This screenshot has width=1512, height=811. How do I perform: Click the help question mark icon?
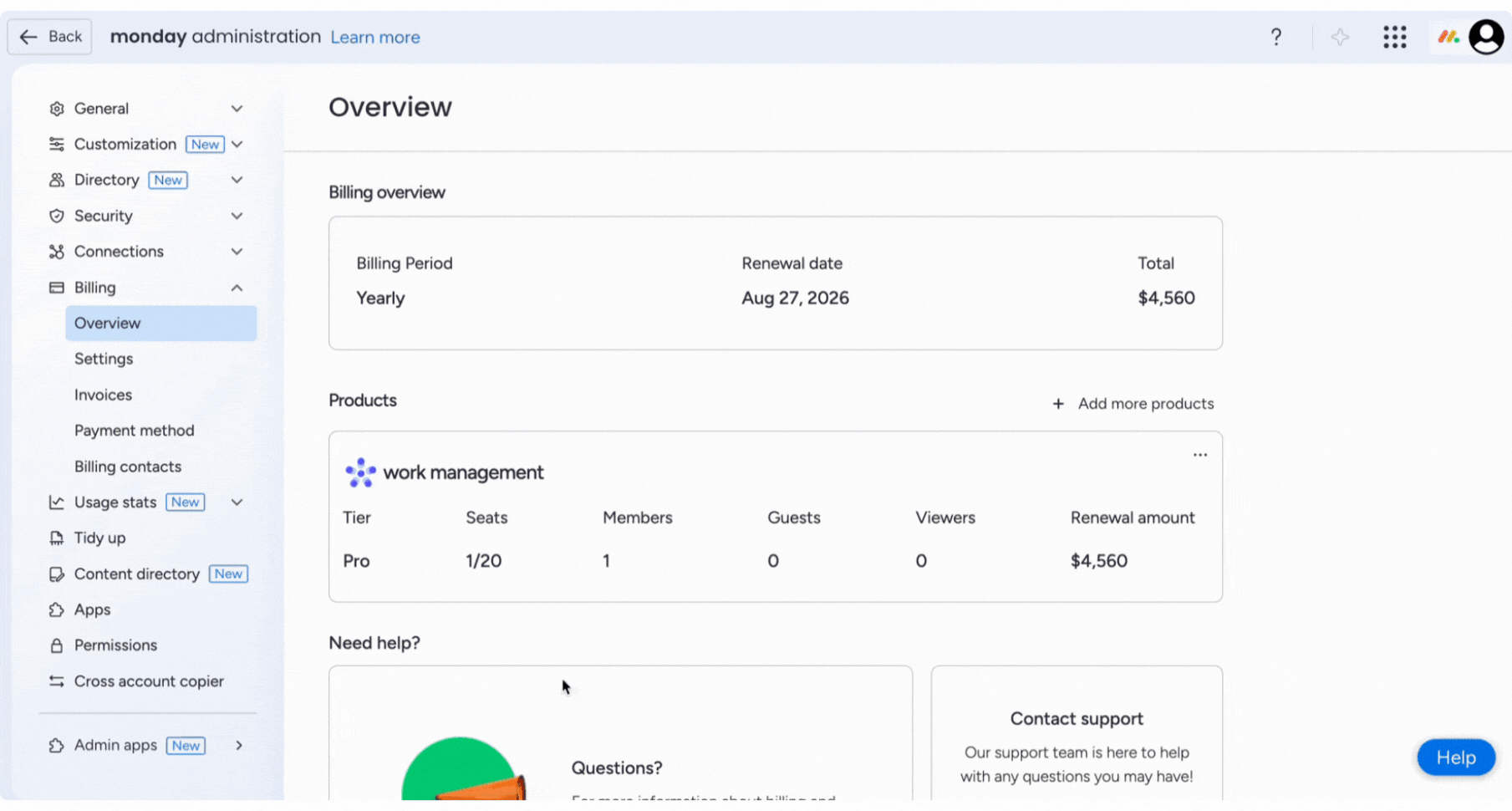[1276, 37]
